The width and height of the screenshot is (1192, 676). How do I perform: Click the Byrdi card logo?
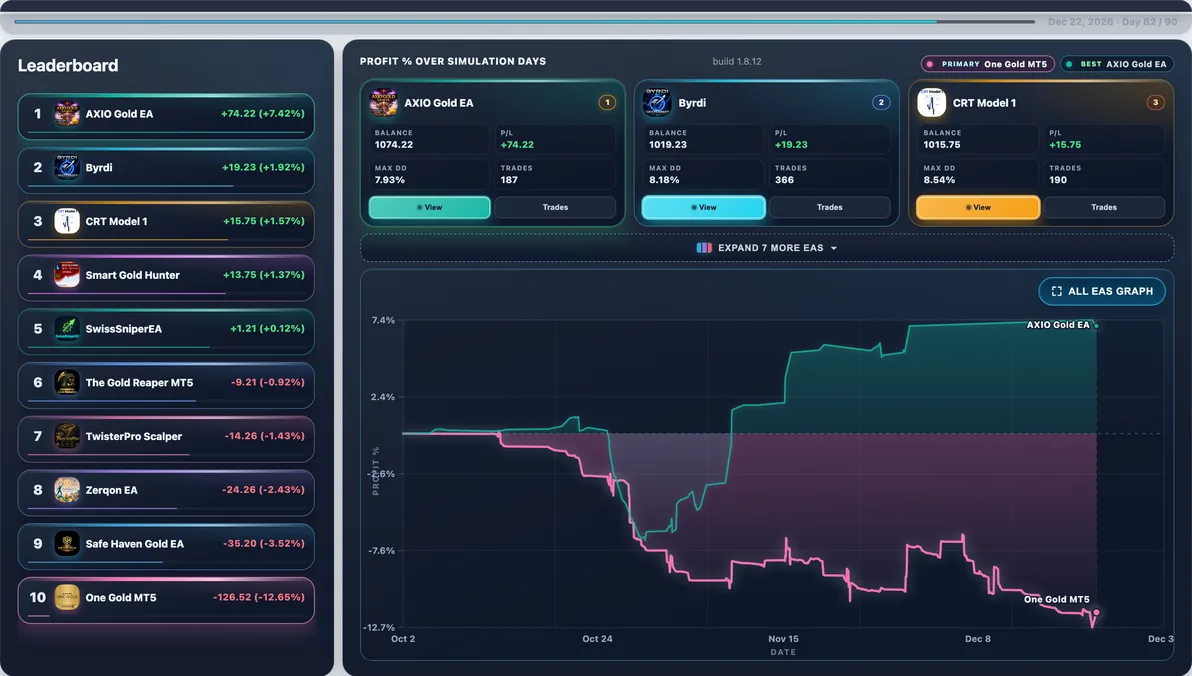[x=657, y=103]
